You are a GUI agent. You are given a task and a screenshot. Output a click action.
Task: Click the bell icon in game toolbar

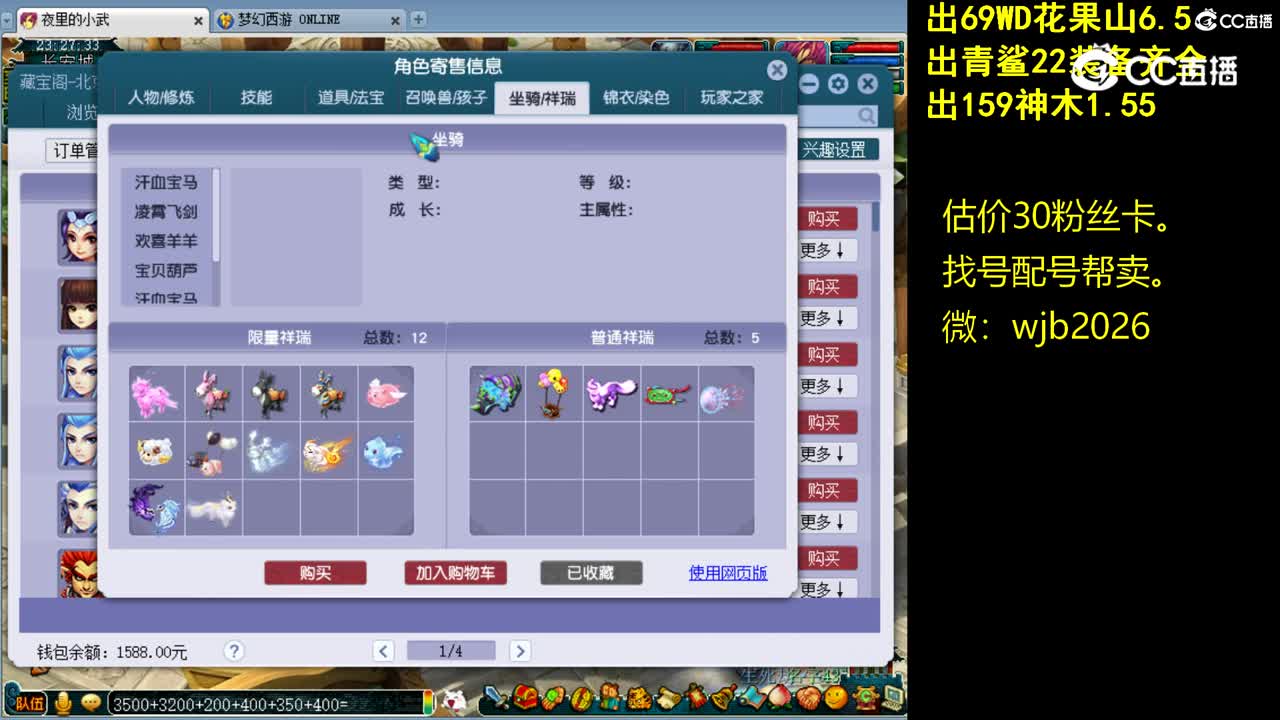click(x=725, y=697)
